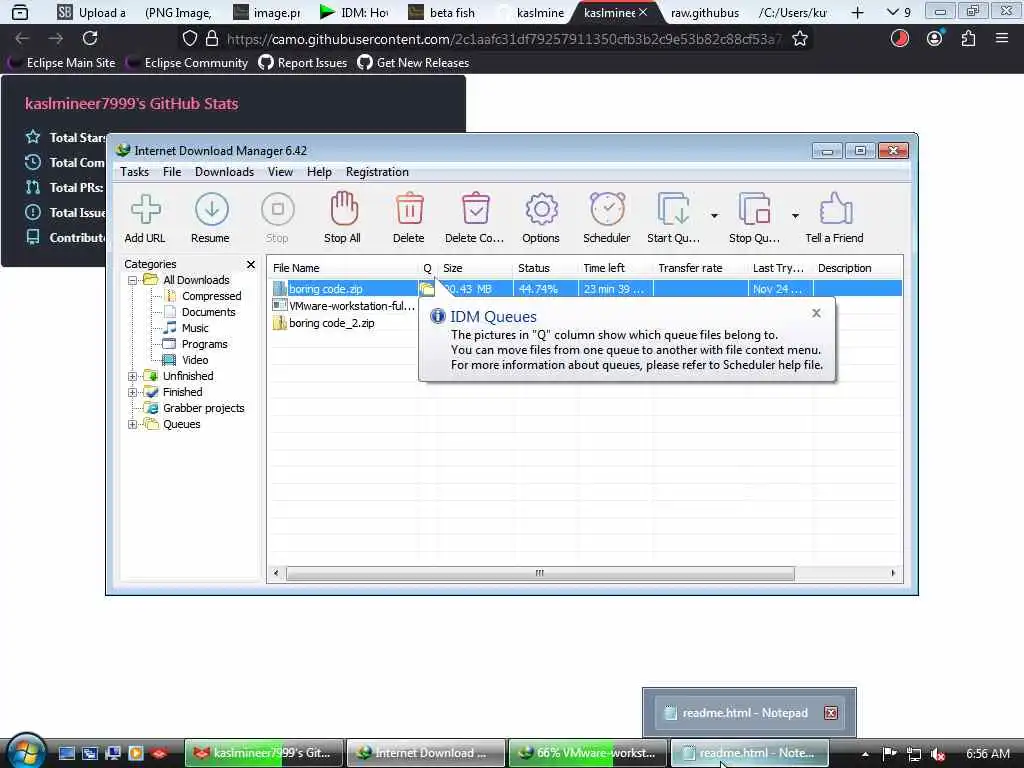Viewport: 1024px width, 768px height.
Task: Click the taskbar volume icon
Action: click(938, 754)
